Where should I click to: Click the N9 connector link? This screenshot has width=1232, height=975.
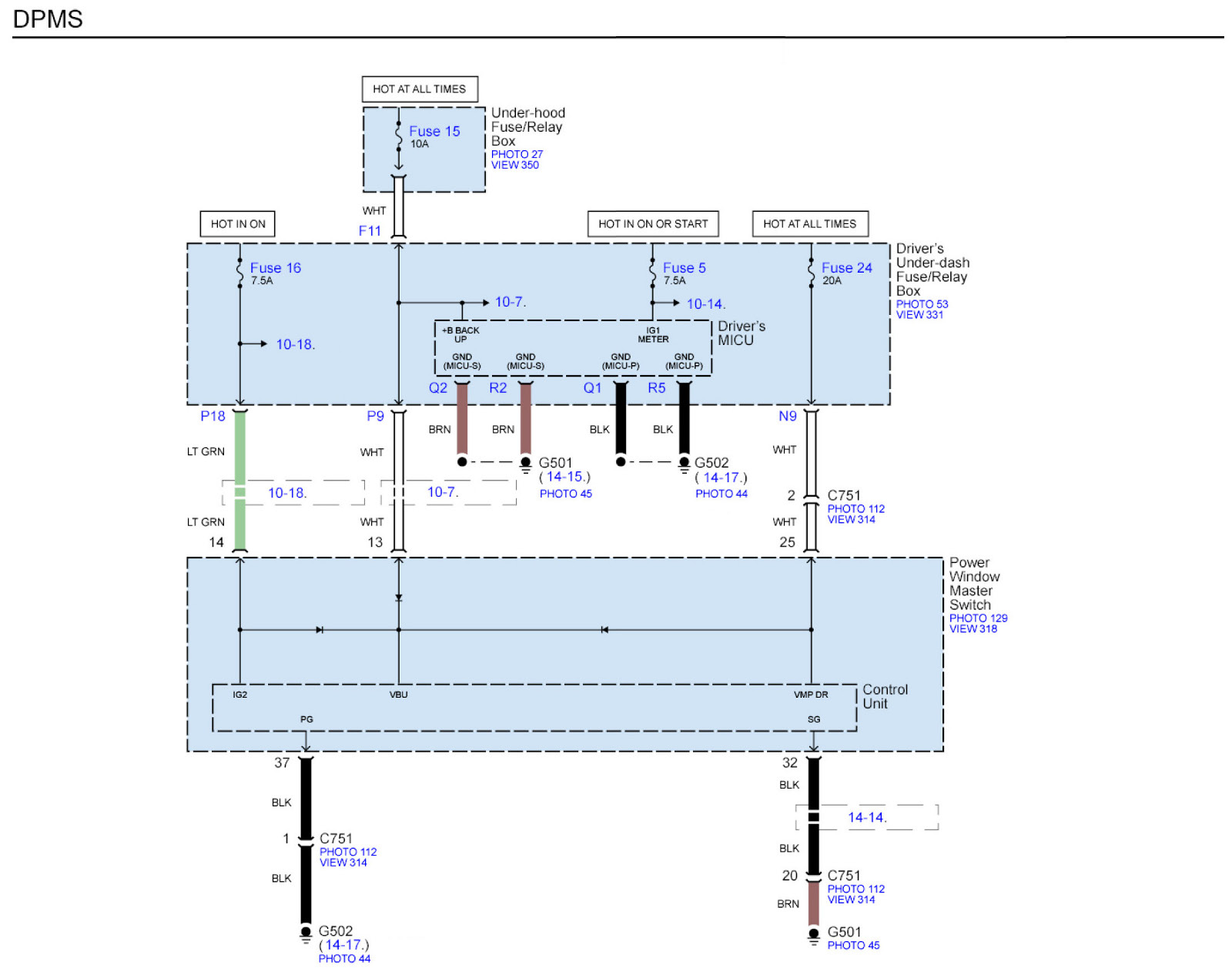click(787, 417)
